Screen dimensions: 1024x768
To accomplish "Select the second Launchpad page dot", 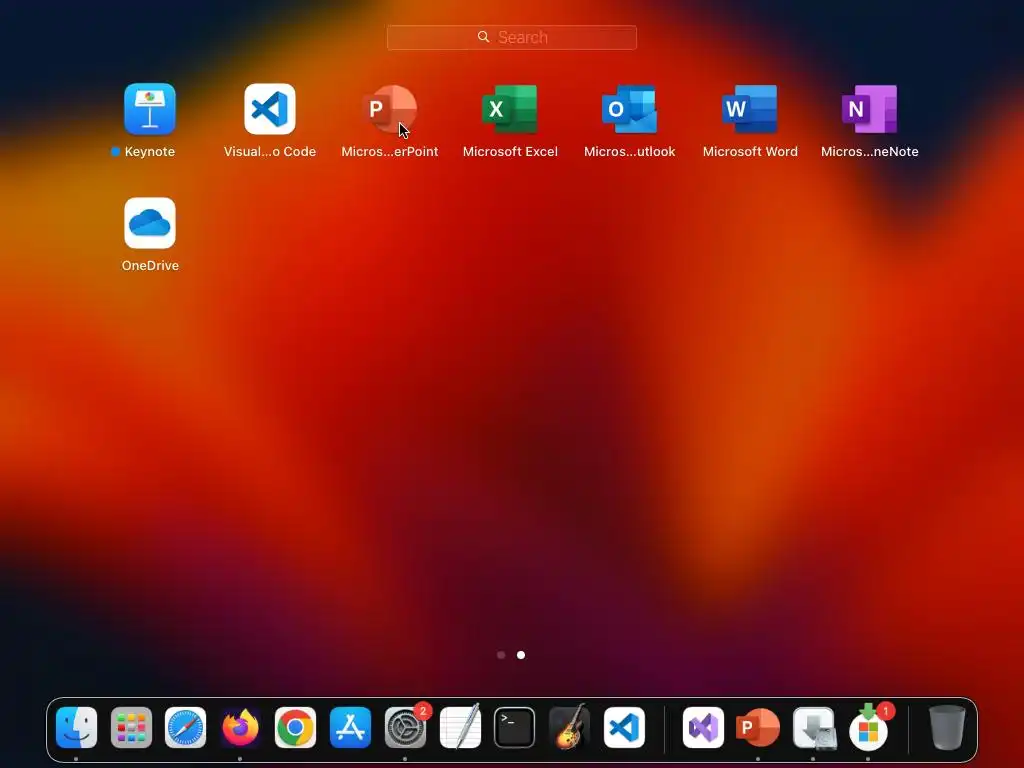I will (x=520, y=655).
